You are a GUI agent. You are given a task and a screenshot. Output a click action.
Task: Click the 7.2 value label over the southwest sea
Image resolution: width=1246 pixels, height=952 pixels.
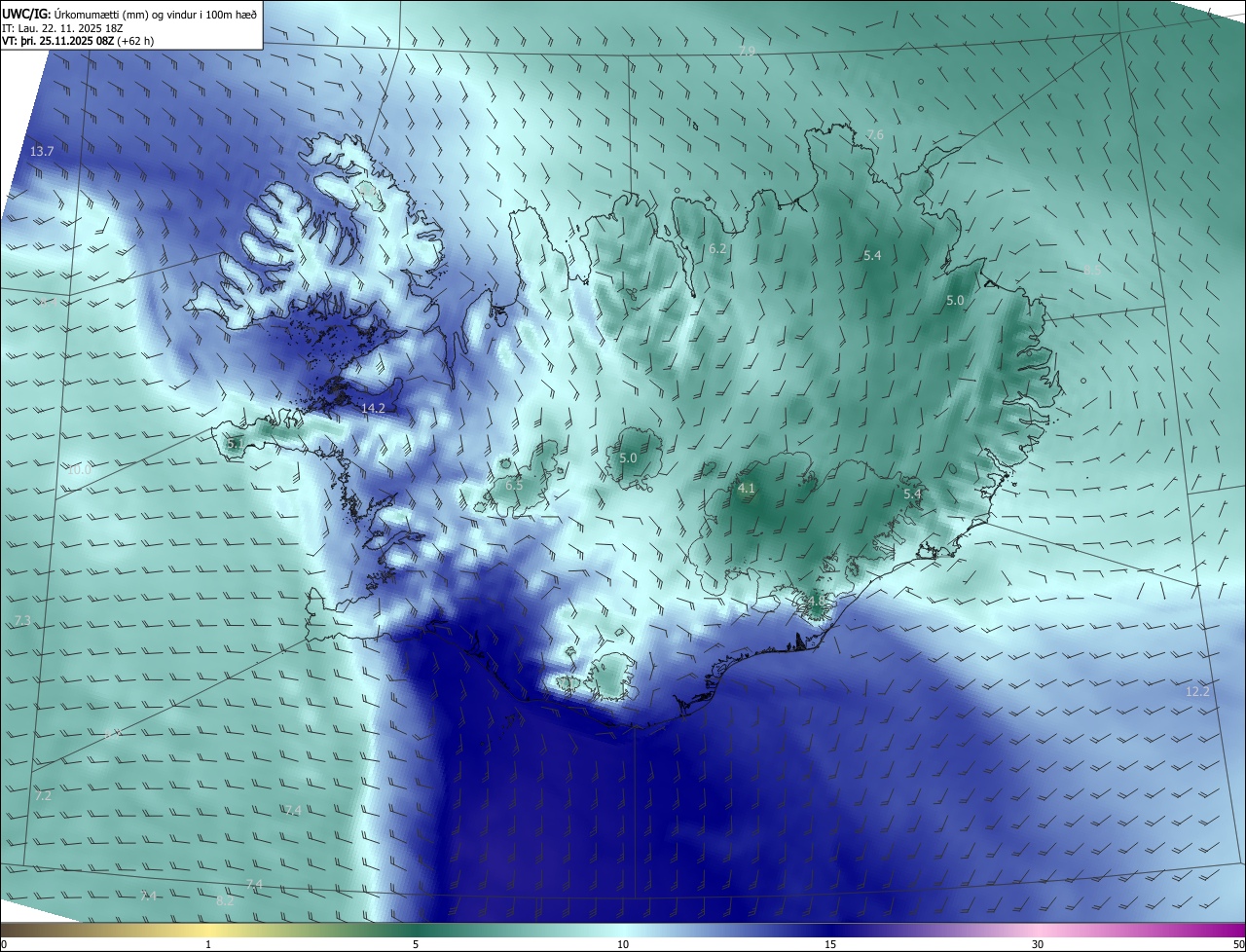click(43, 796)
